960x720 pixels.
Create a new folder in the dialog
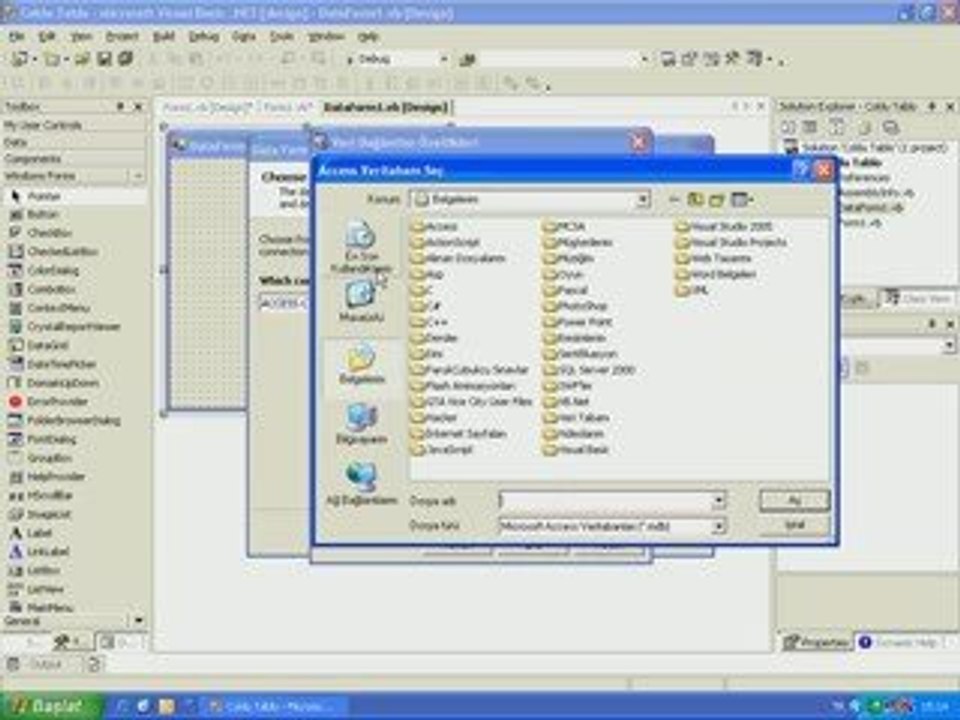point(717,200)
